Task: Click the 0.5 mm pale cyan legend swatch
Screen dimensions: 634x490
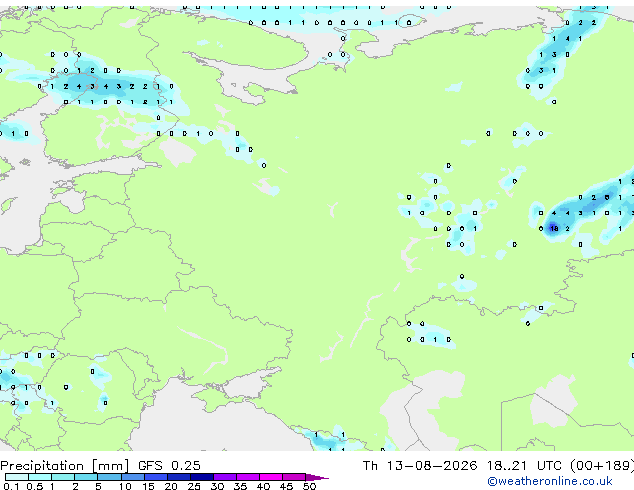Action: [x=40, y=477]
